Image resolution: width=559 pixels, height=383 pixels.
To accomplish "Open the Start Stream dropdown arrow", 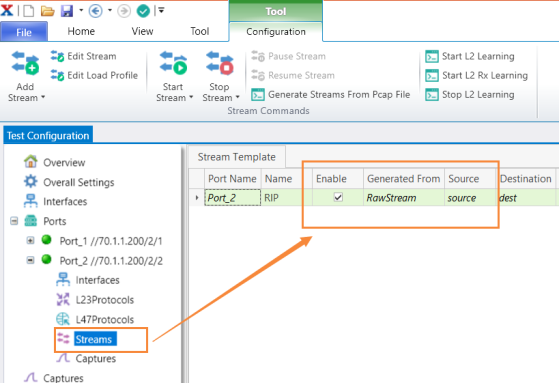I will tap(191, 97).
